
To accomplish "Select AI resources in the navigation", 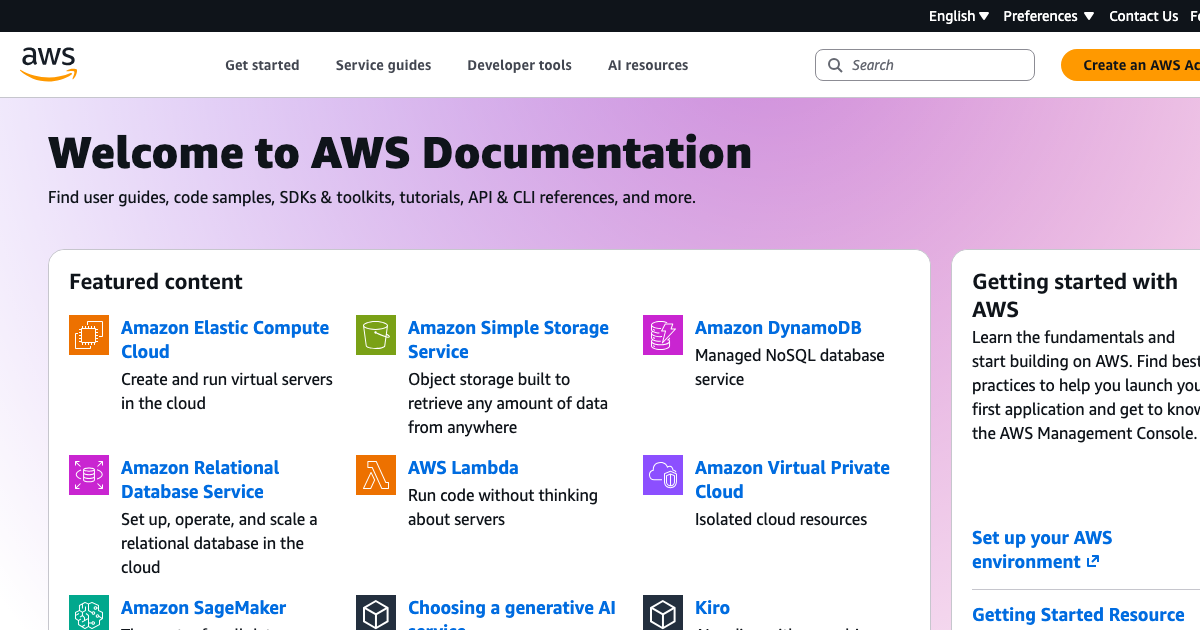I will (648, 64).
